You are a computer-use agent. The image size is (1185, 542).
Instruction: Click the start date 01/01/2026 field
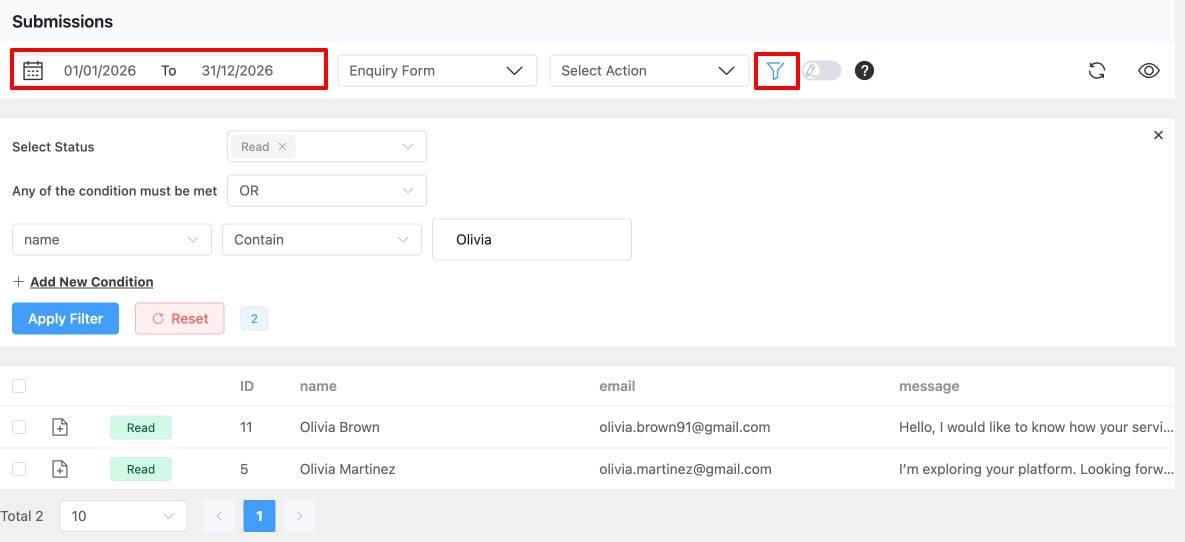(100, 70)
